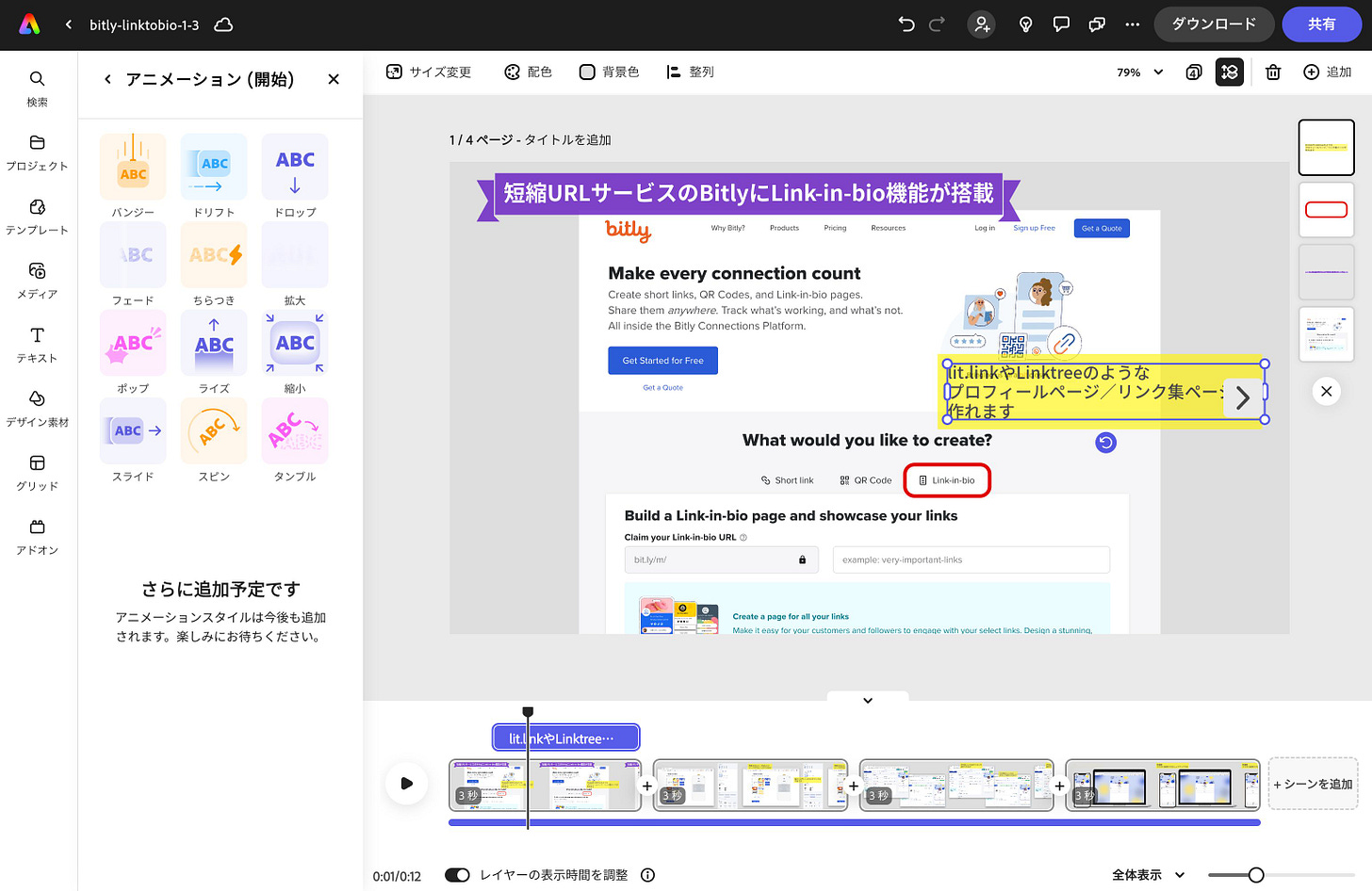The image size is (1372, 891).
Task: Open the テンプレート panel
Action: click(x=38, y=217)
